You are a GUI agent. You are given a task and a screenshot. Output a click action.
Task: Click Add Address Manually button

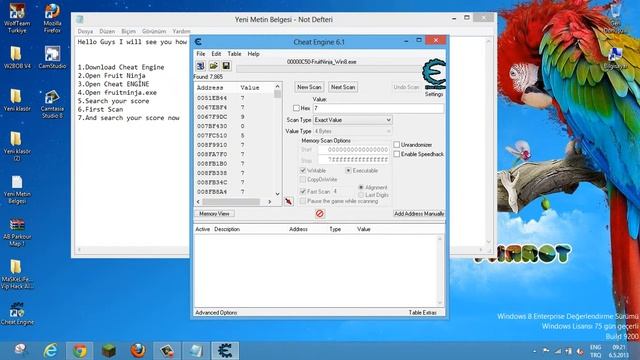point(419,213)
